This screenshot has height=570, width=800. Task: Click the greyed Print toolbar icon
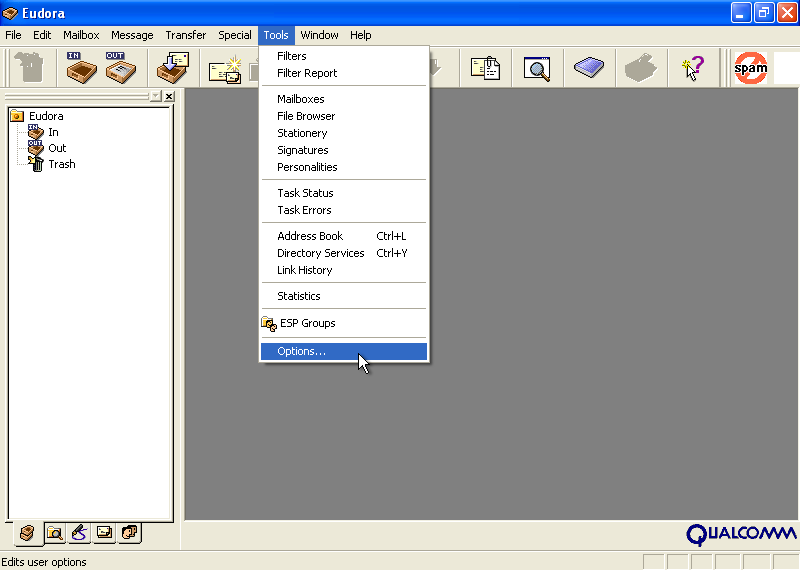click(x=641, y=68)
